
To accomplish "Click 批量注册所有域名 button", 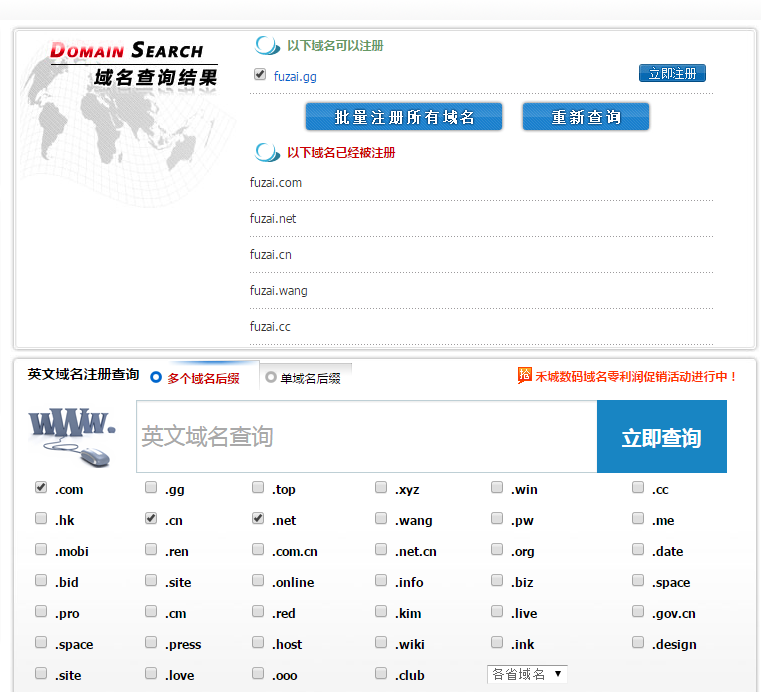I will (x=404, y=117).
